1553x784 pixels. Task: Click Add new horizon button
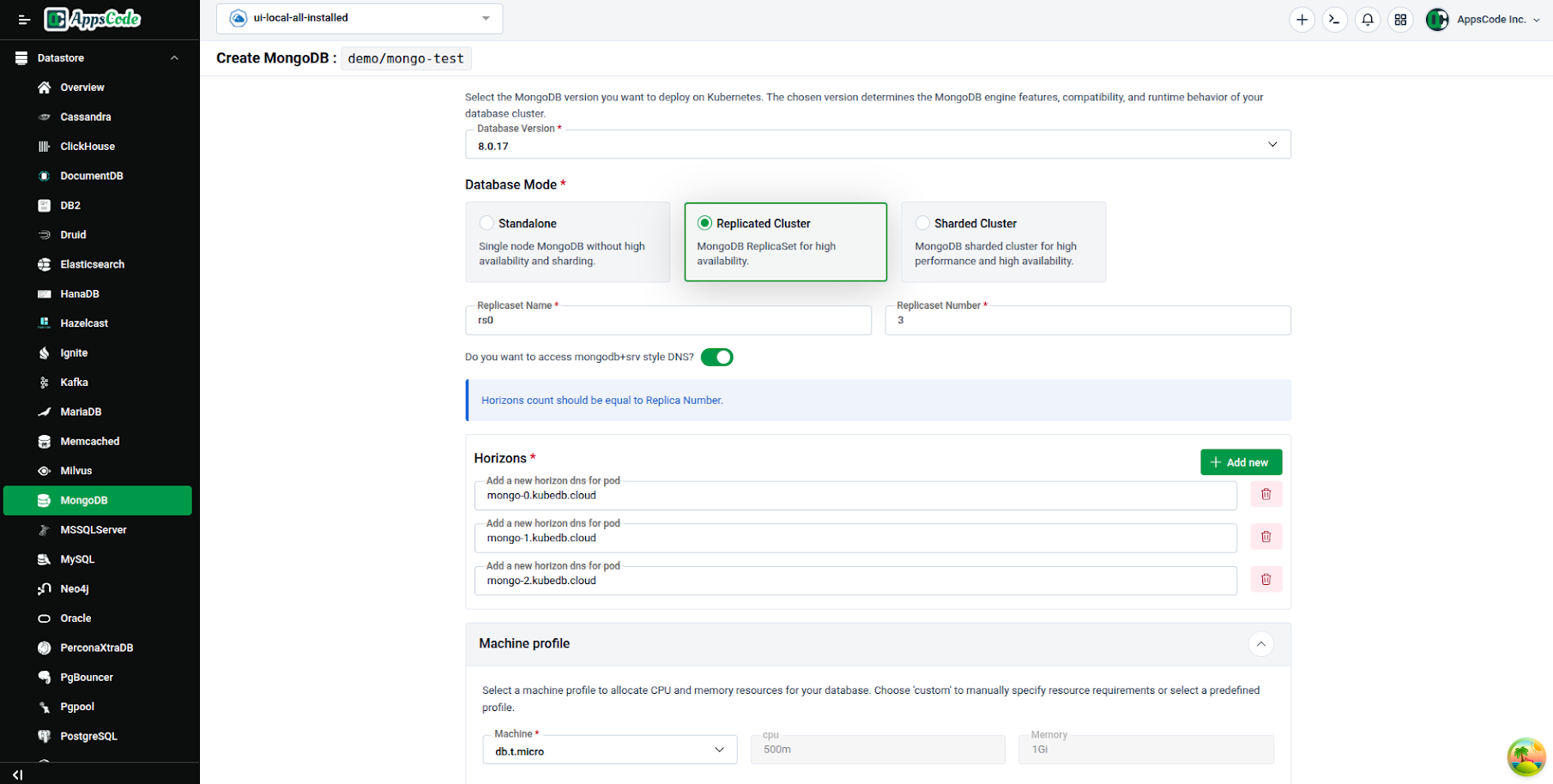pyautogui.click(x=1241, y=462)
